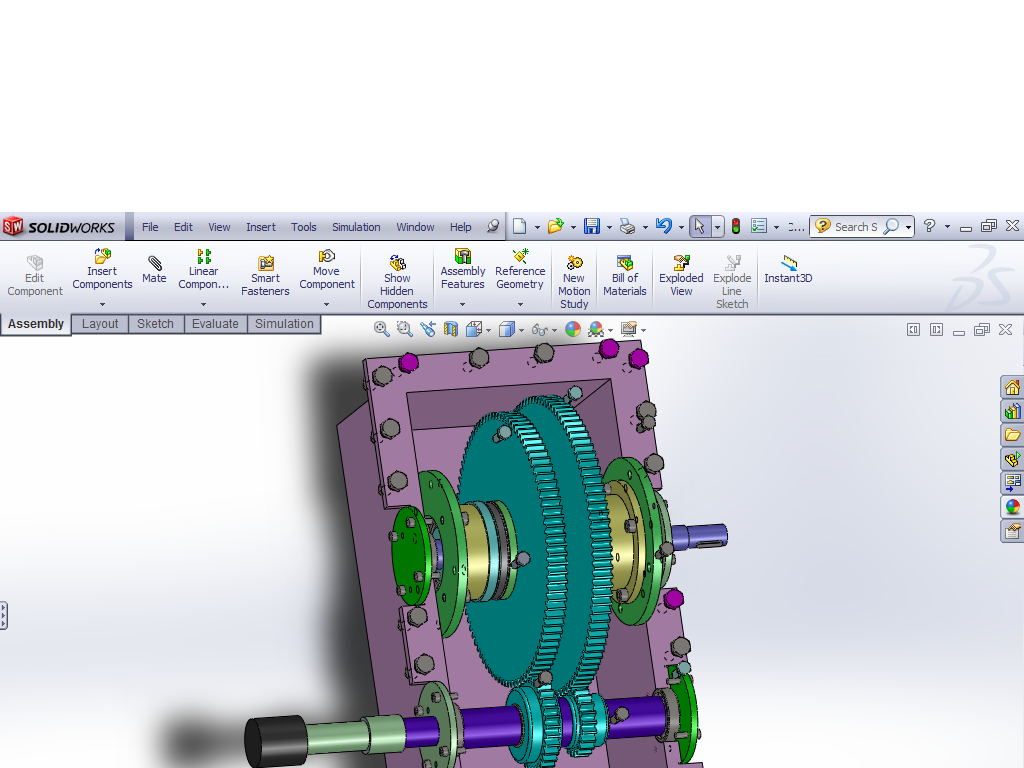Image resolution: width=1024 pixels, height=768 pixels.
Task: Click the Reference Geometry icon
Action: tap(520, 255)
